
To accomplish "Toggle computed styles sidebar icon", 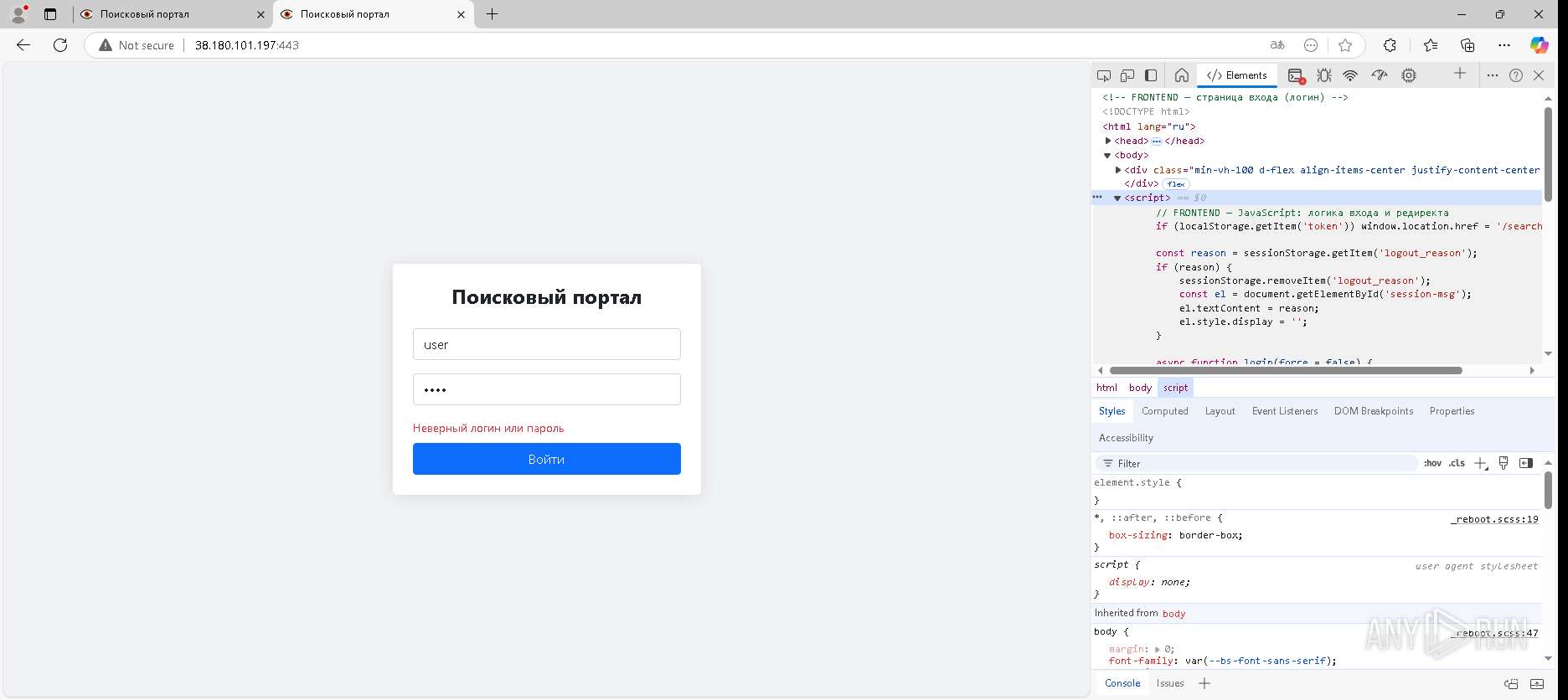I will coord(1526,463).
